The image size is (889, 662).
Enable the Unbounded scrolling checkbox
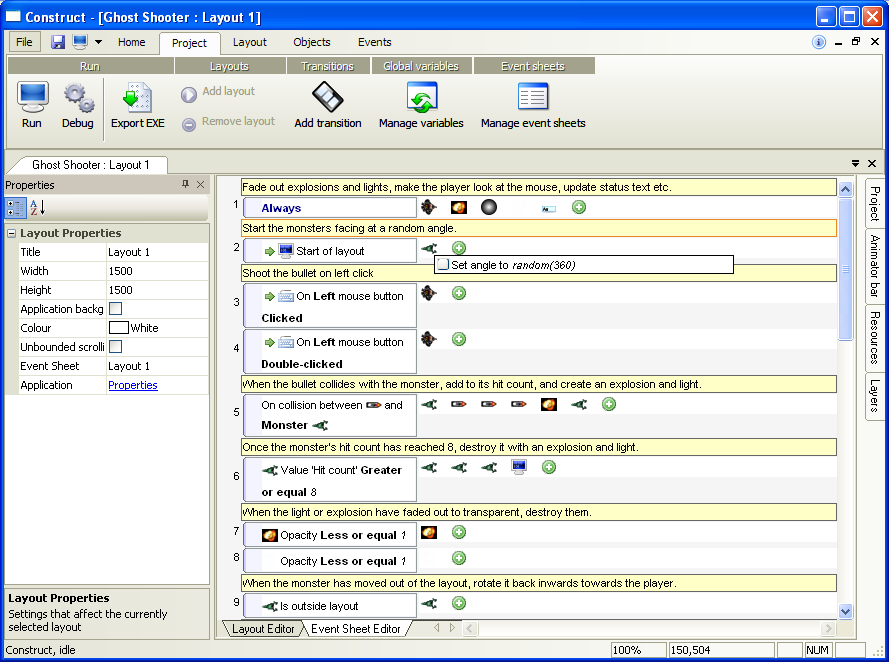pyautogui.click(x=116, y=347)
